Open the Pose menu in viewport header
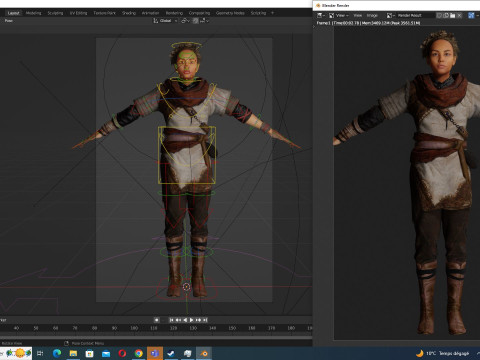Screen dimensions: 480x360 (x=9, y=21)
